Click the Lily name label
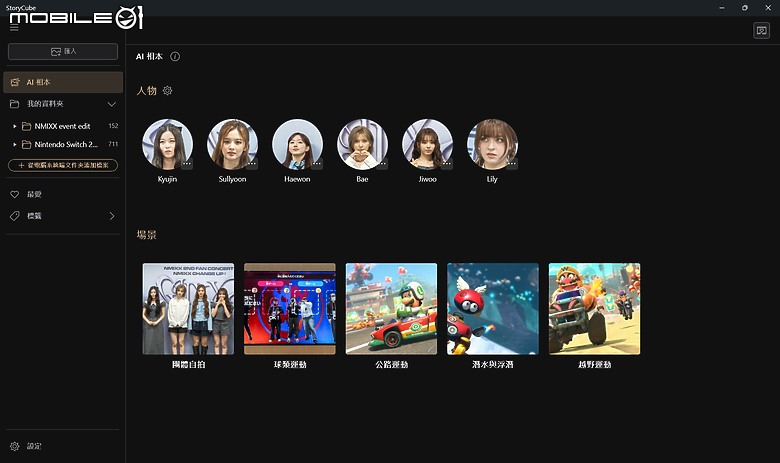The width and height of the screenshot is (780, 463). coord(492,179)
